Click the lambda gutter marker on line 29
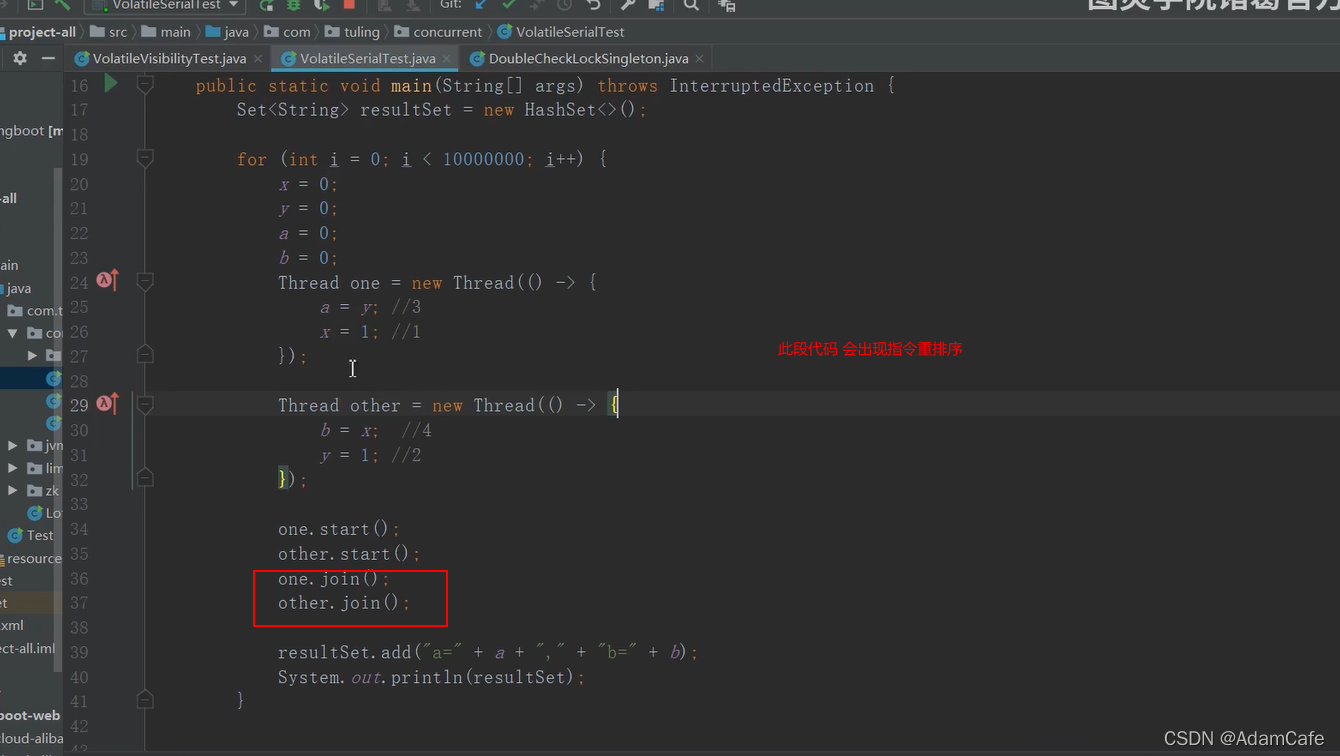 (108, 404)
